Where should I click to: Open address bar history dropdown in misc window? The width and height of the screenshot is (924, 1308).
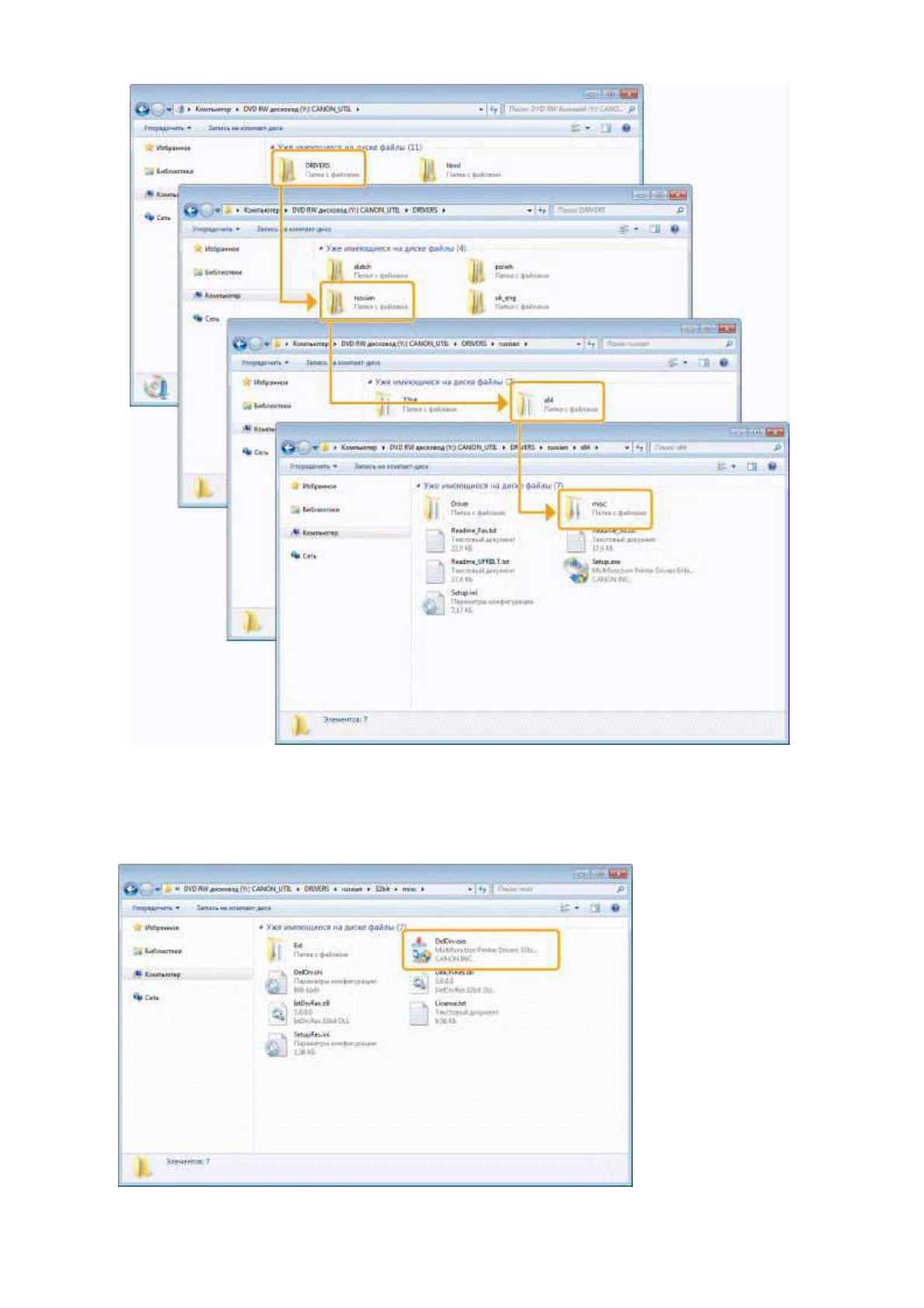tap(471, 889)
